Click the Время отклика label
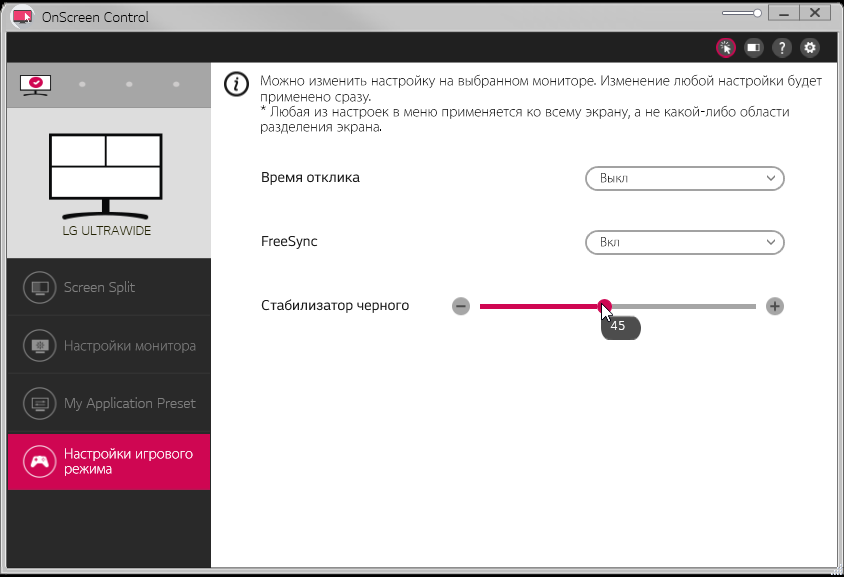 coord(310,178)
